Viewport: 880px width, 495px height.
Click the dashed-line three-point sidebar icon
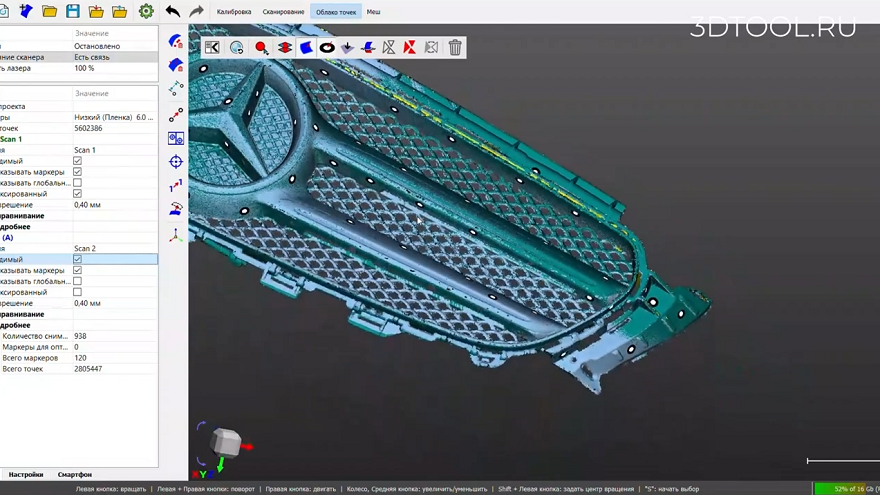point(176,89)
